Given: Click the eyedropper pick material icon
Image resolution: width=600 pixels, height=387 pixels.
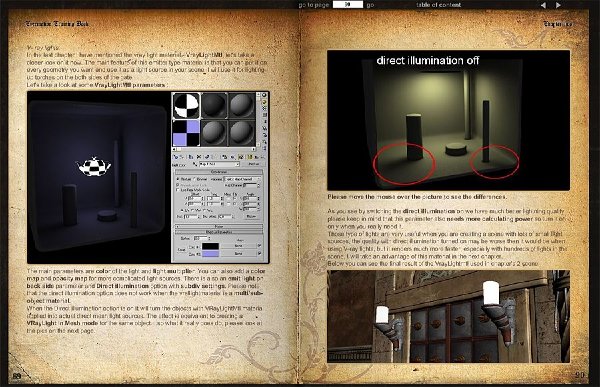Looking at the screenshot, I should point(195,164).
